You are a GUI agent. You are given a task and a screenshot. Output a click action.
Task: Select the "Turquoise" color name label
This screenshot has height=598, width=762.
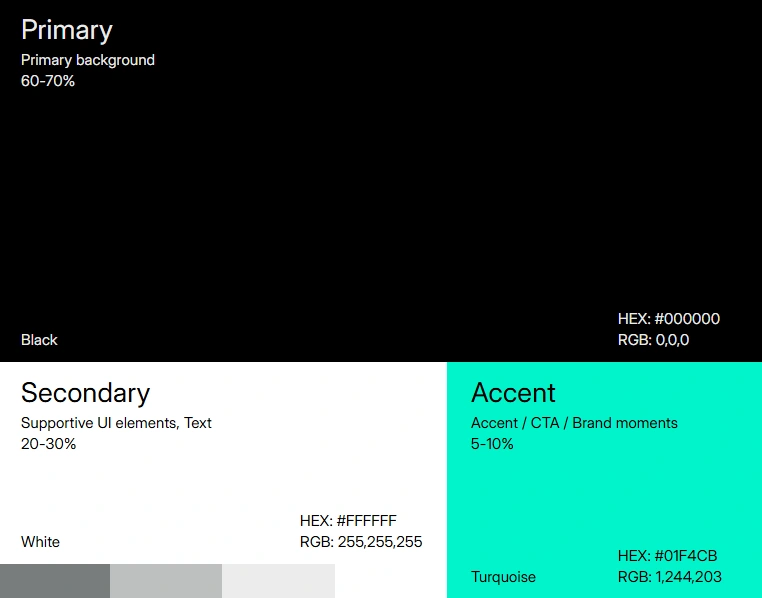tap(503, 577)
